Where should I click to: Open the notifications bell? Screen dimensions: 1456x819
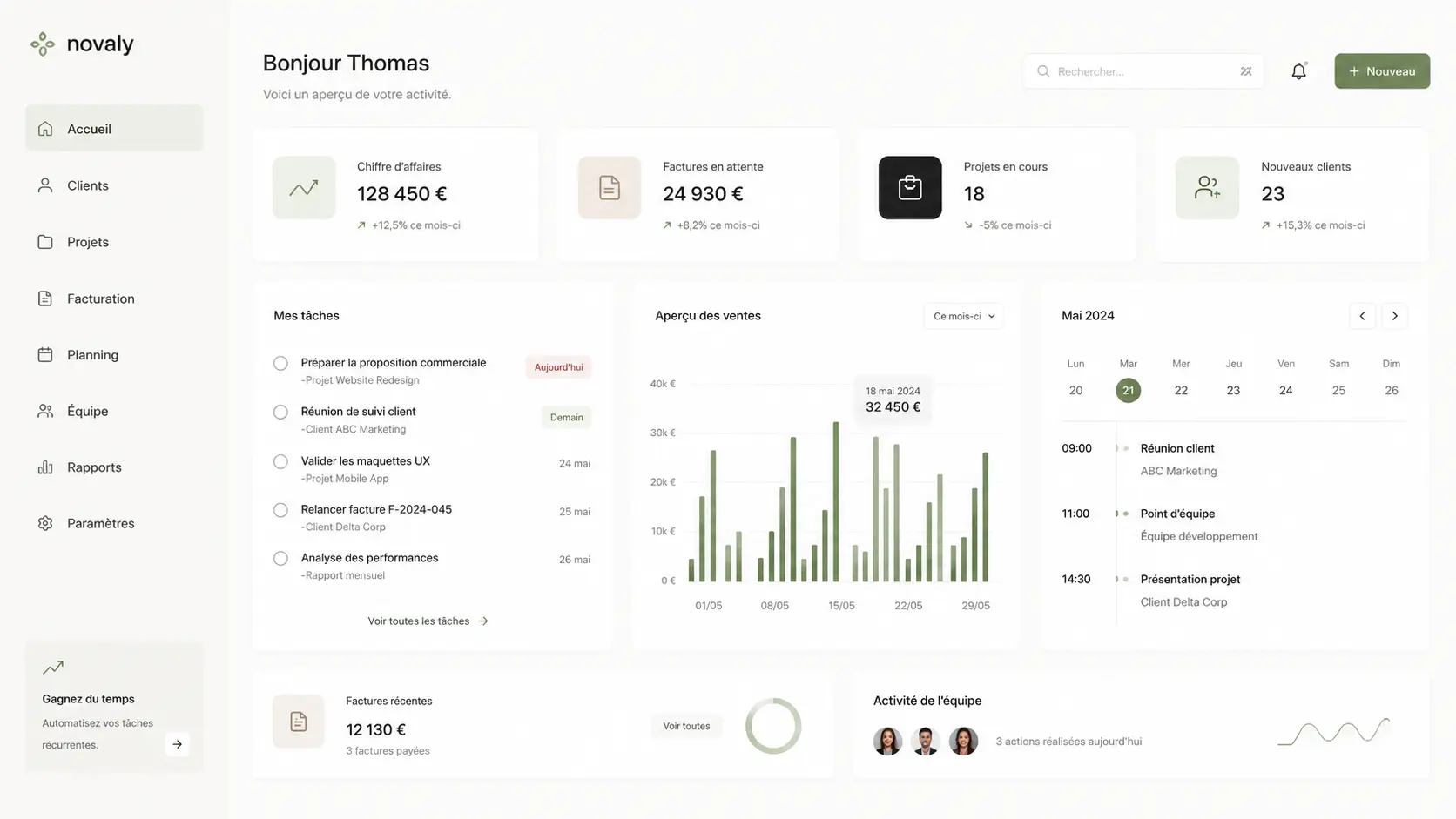click(1298, 71)
